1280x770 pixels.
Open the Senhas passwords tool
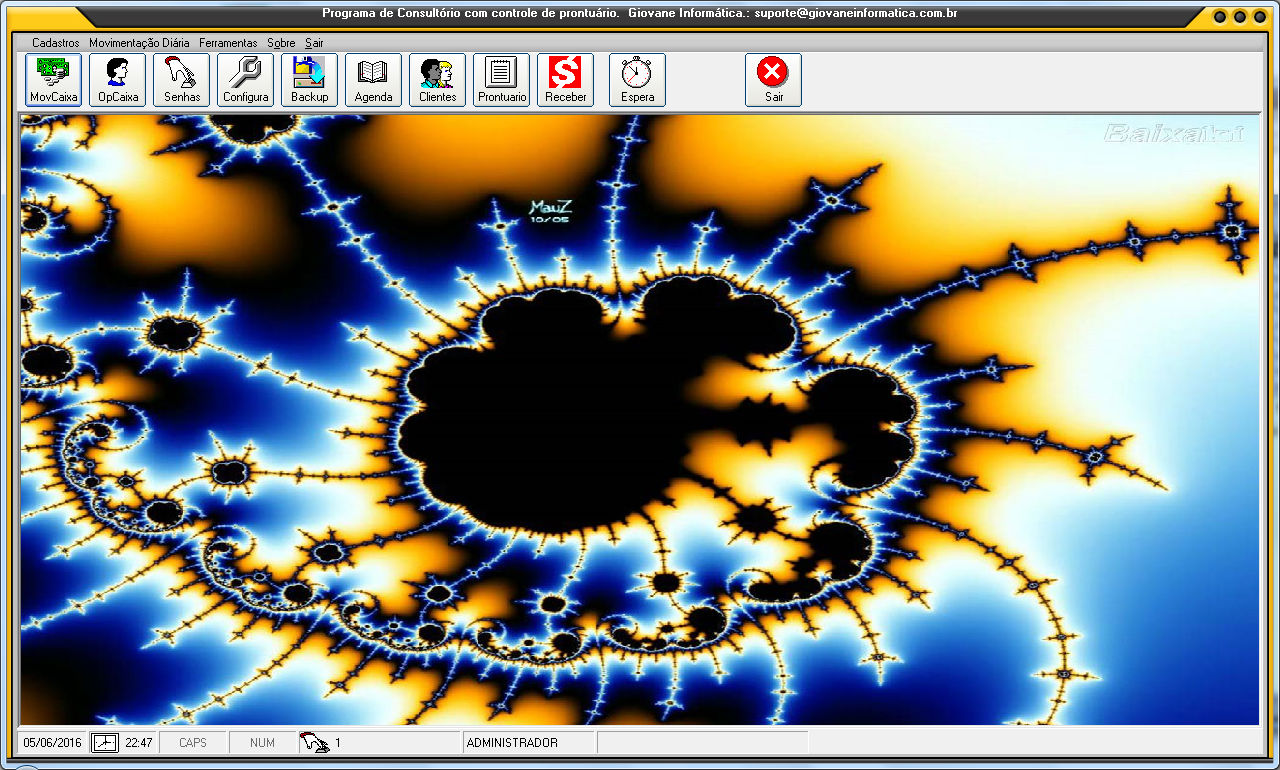[x=182, y=80]
